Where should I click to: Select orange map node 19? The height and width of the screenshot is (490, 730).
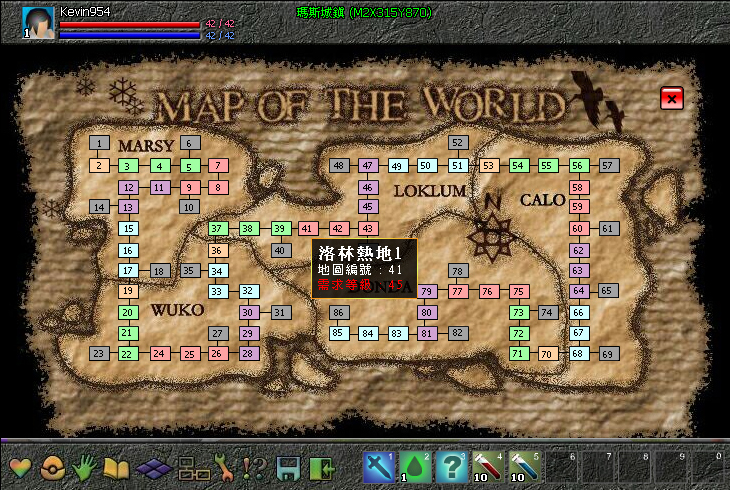[x=128, y=291]
